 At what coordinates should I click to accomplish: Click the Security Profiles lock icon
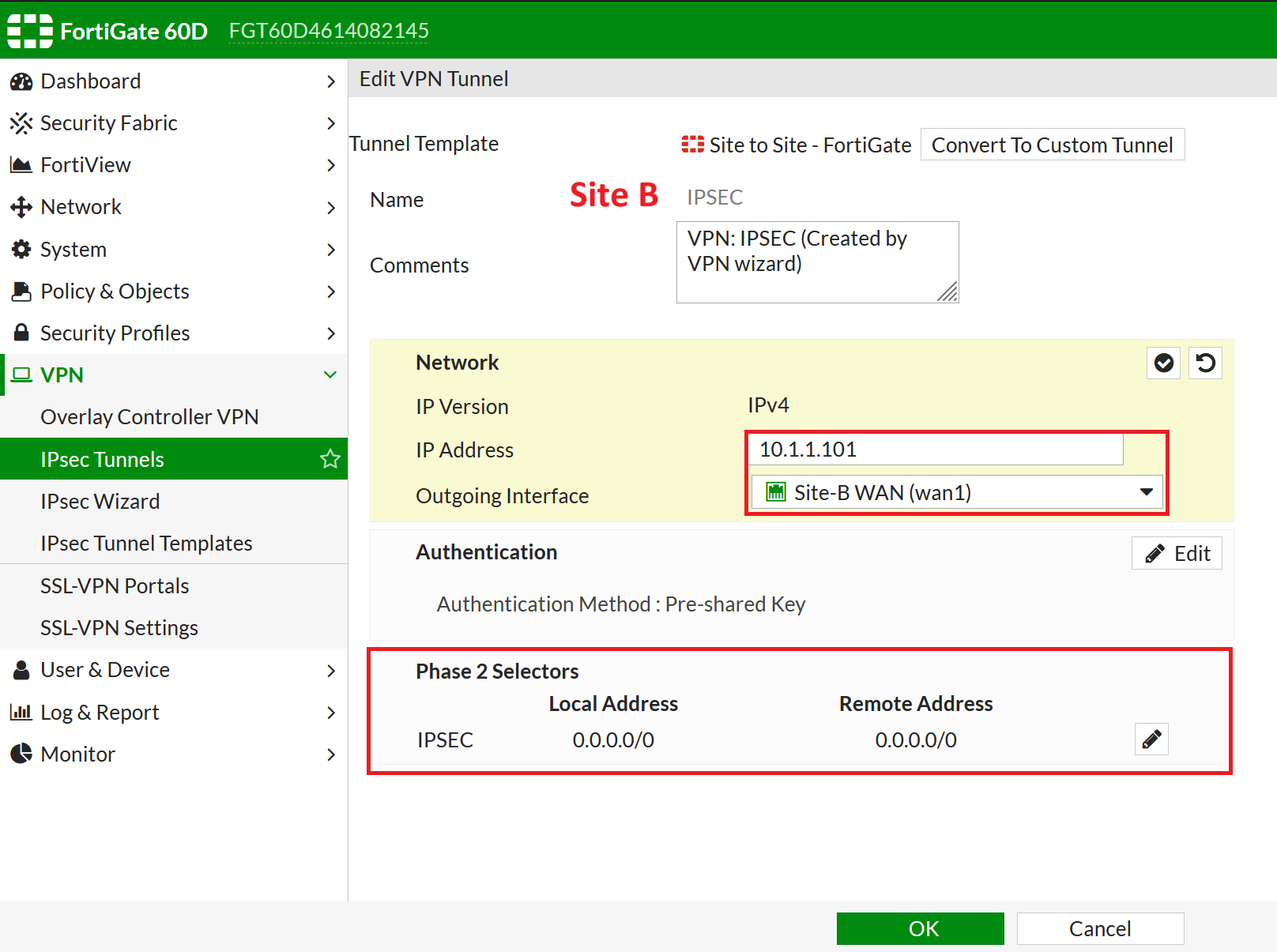point(21,333)
